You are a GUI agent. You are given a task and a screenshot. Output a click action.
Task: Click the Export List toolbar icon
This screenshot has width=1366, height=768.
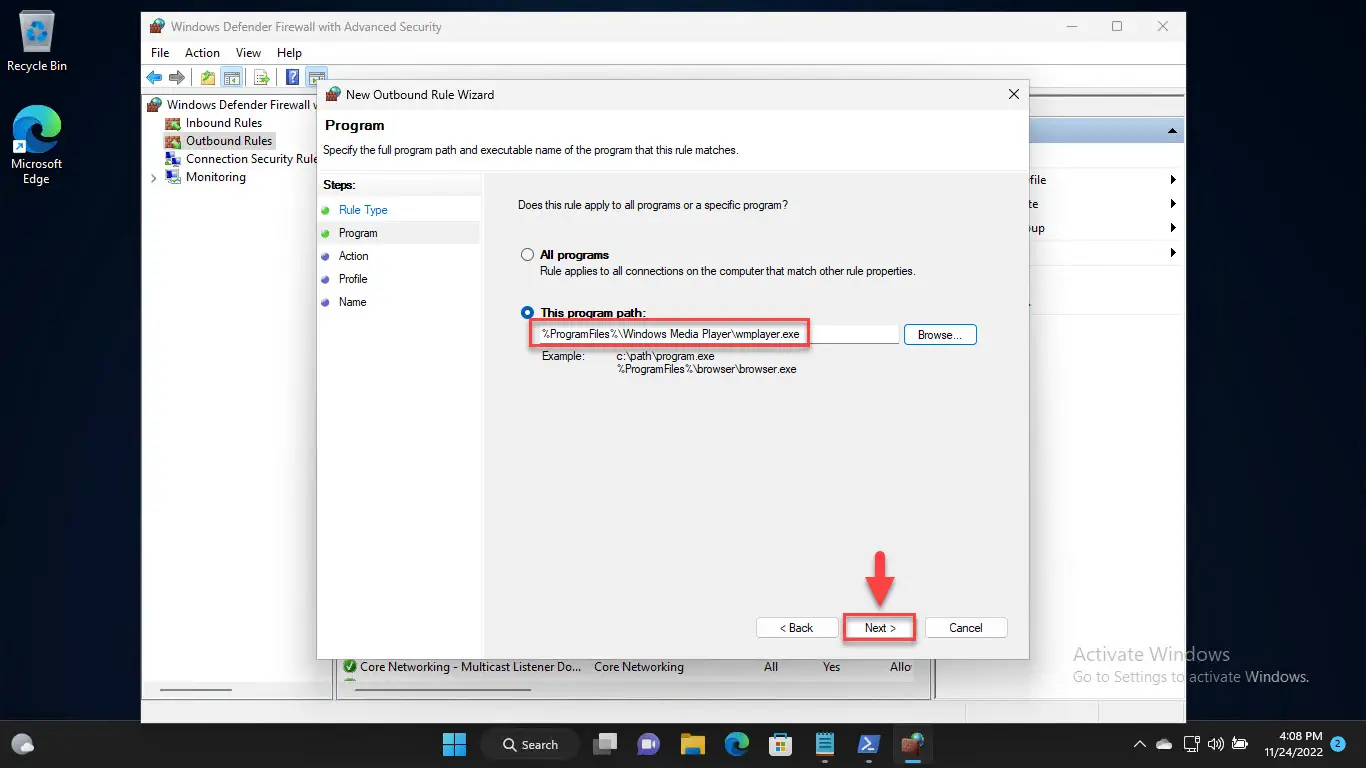coord(262,77)
